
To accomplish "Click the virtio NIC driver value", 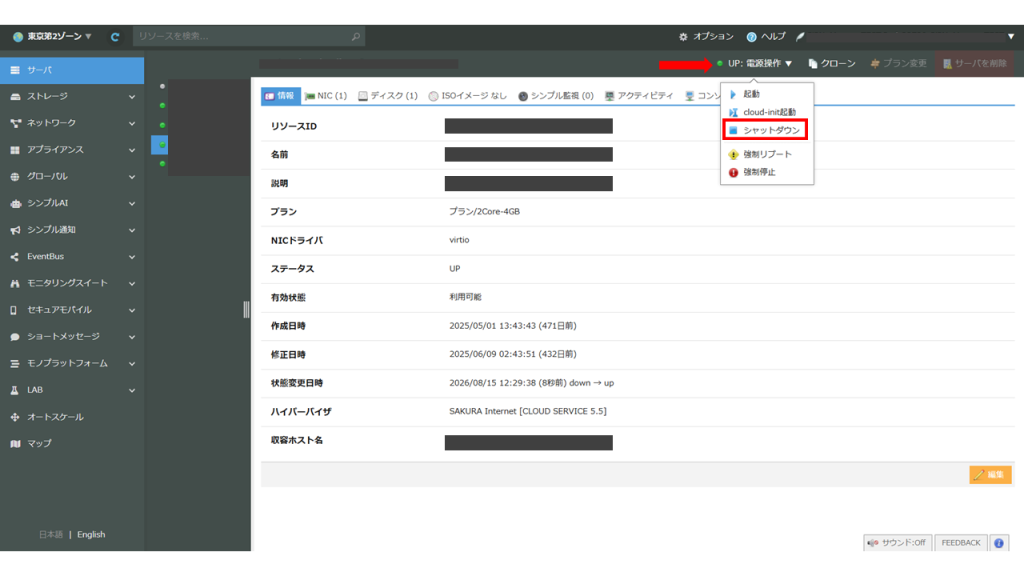I will point(459,240).
